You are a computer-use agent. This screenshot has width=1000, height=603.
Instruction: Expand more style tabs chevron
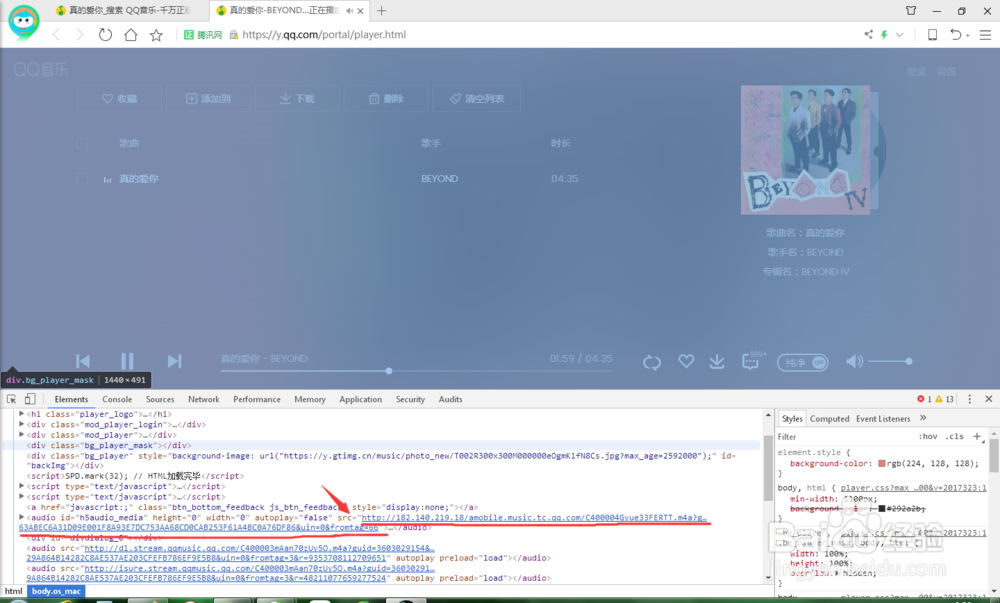[923, 418]
